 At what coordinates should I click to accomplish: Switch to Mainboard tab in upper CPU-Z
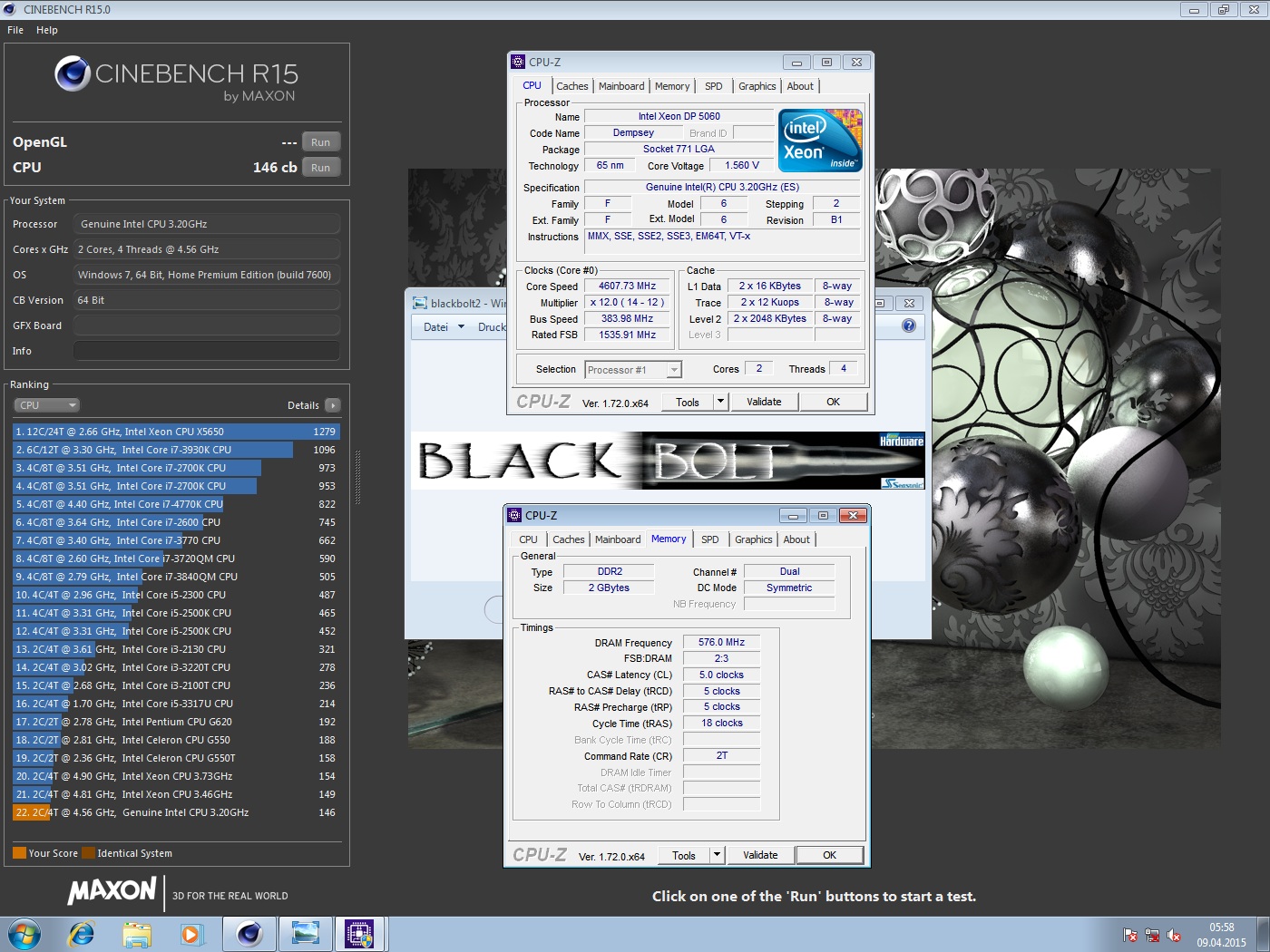[x=621, y=86]
